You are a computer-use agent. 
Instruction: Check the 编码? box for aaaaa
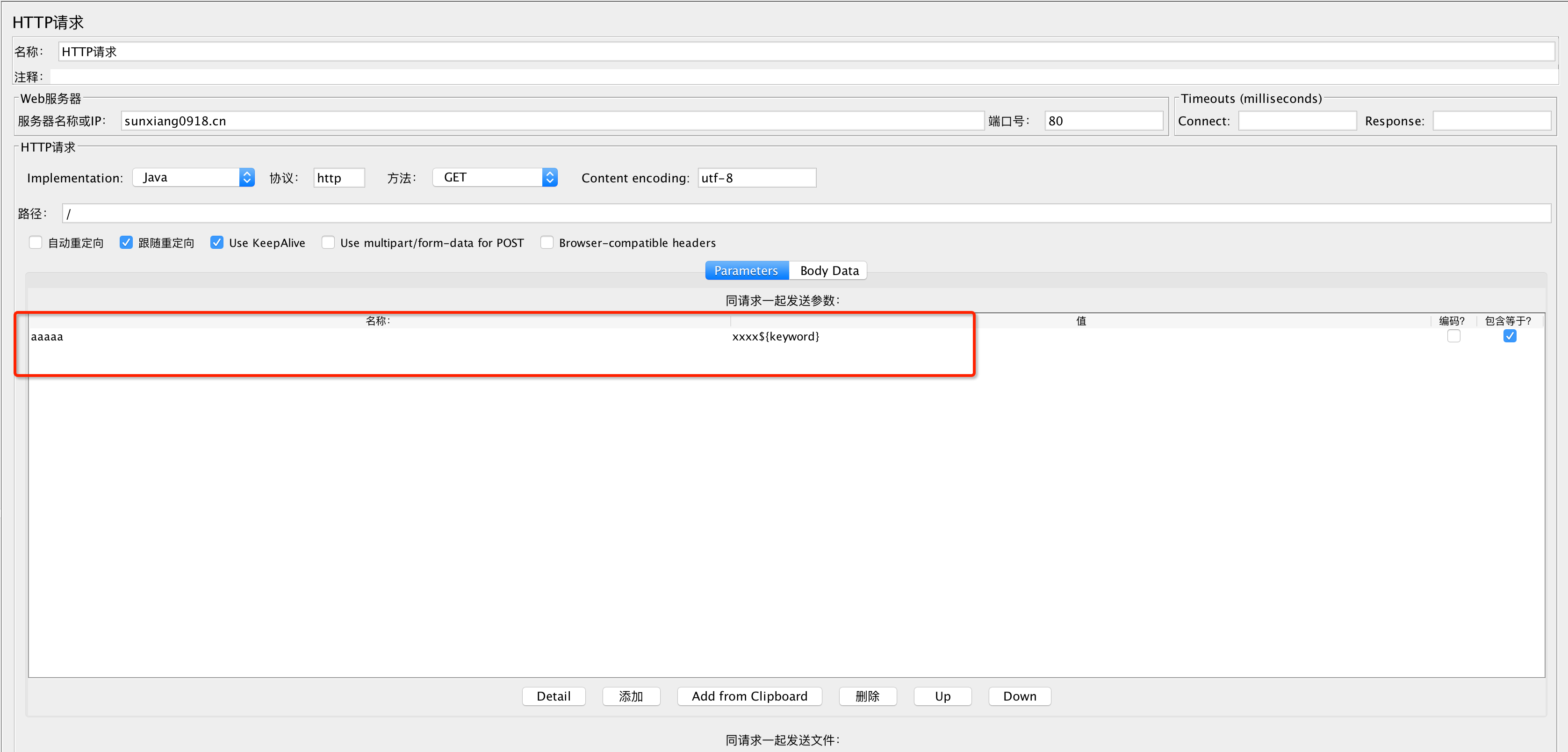(x=1453, y=336)
